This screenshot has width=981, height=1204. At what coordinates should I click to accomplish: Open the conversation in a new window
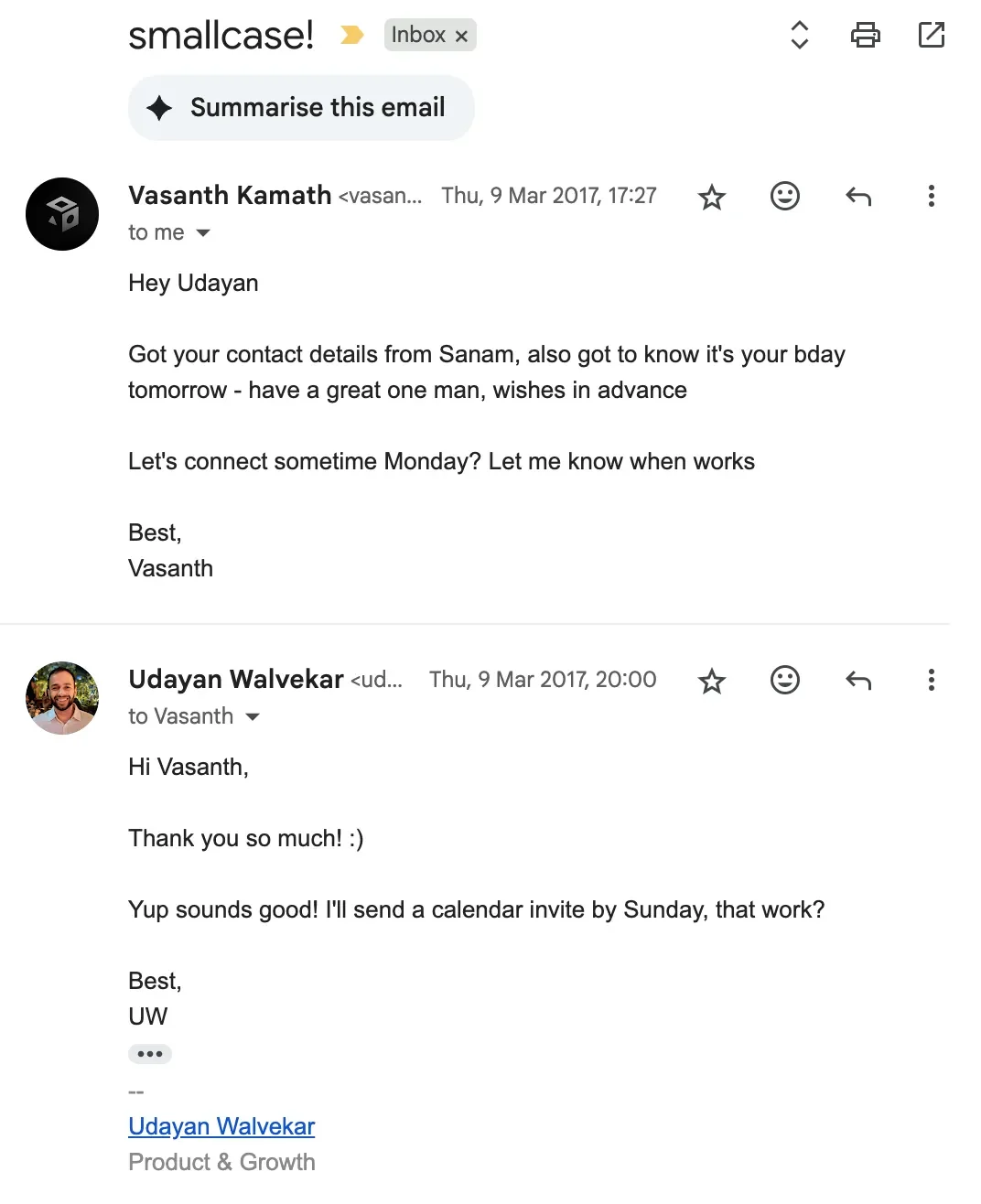click(x=931, y=36)
